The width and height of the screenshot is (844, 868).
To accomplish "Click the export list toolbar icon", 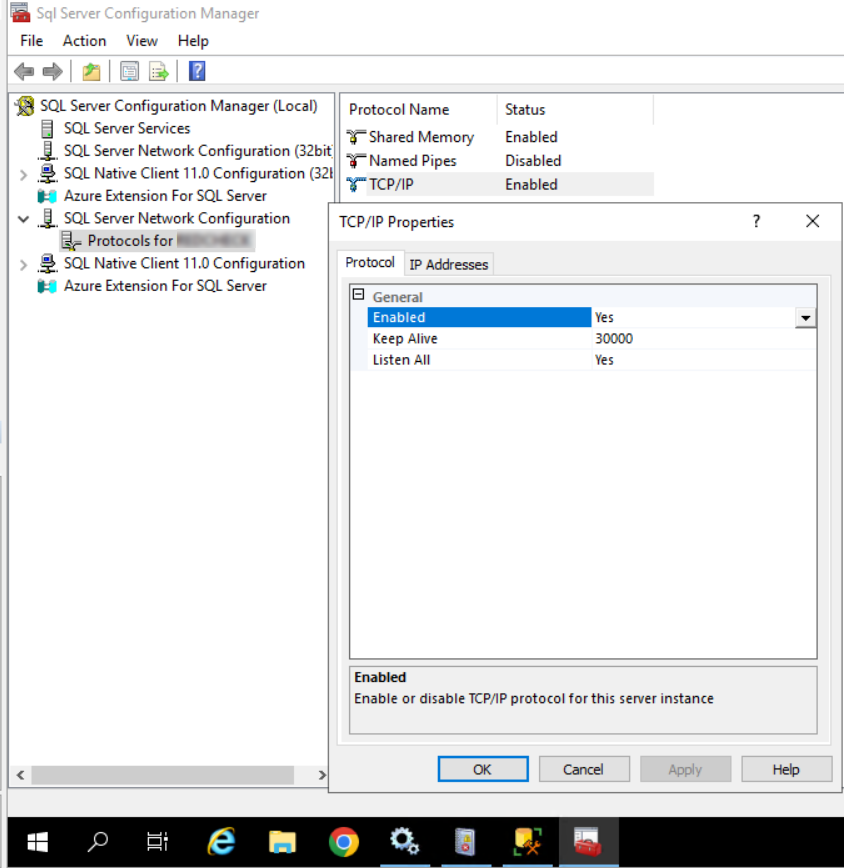I will click(x=158, y=70).
